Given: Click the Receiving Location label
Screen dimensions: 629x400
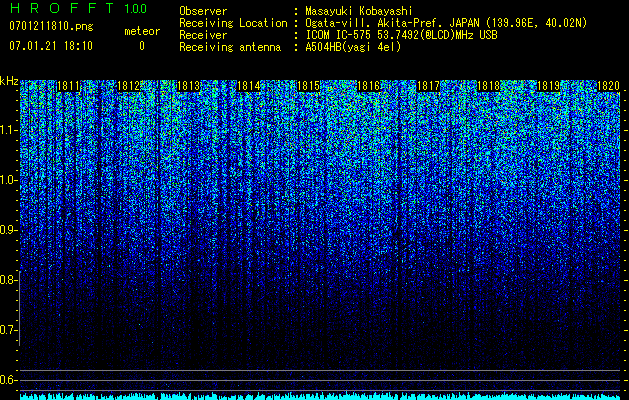Looking at the screenshot, I should (x=233, y=23).
